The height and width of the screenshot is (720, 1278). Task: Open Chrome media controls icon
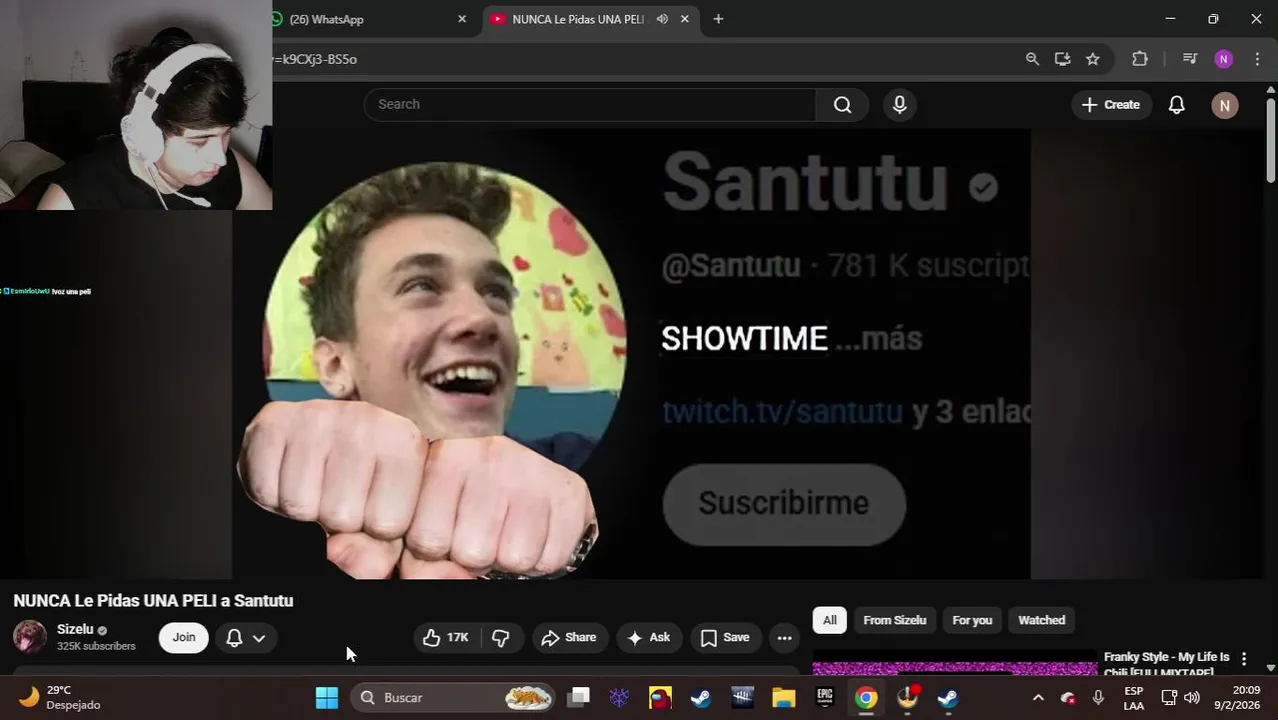tap(1189, 59)
